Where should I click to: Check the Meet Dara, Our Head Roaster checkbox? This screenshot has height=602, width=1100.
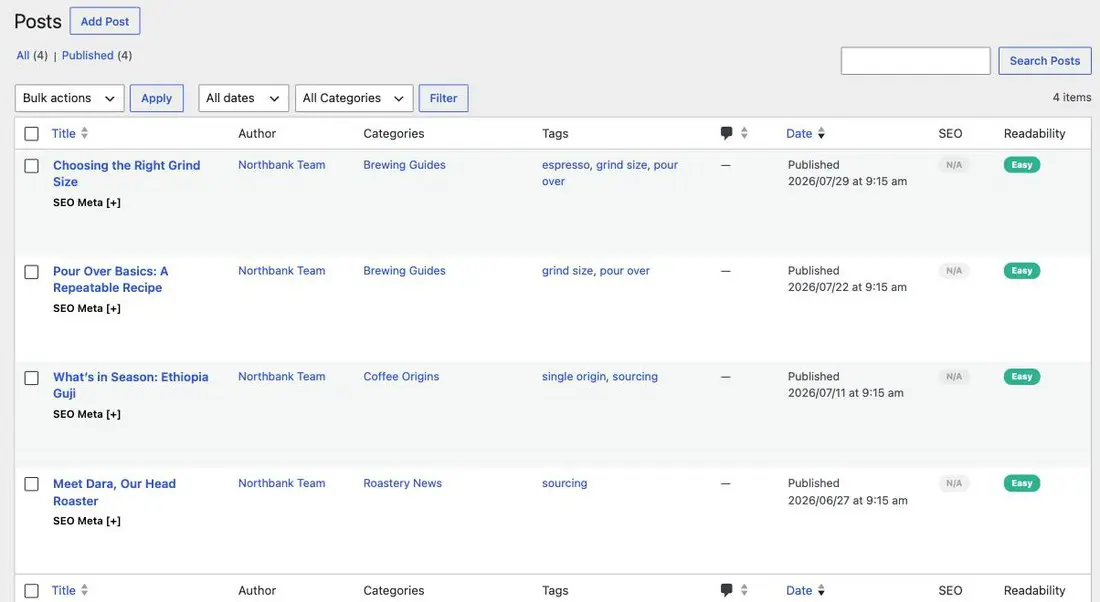tap(32, 484)
